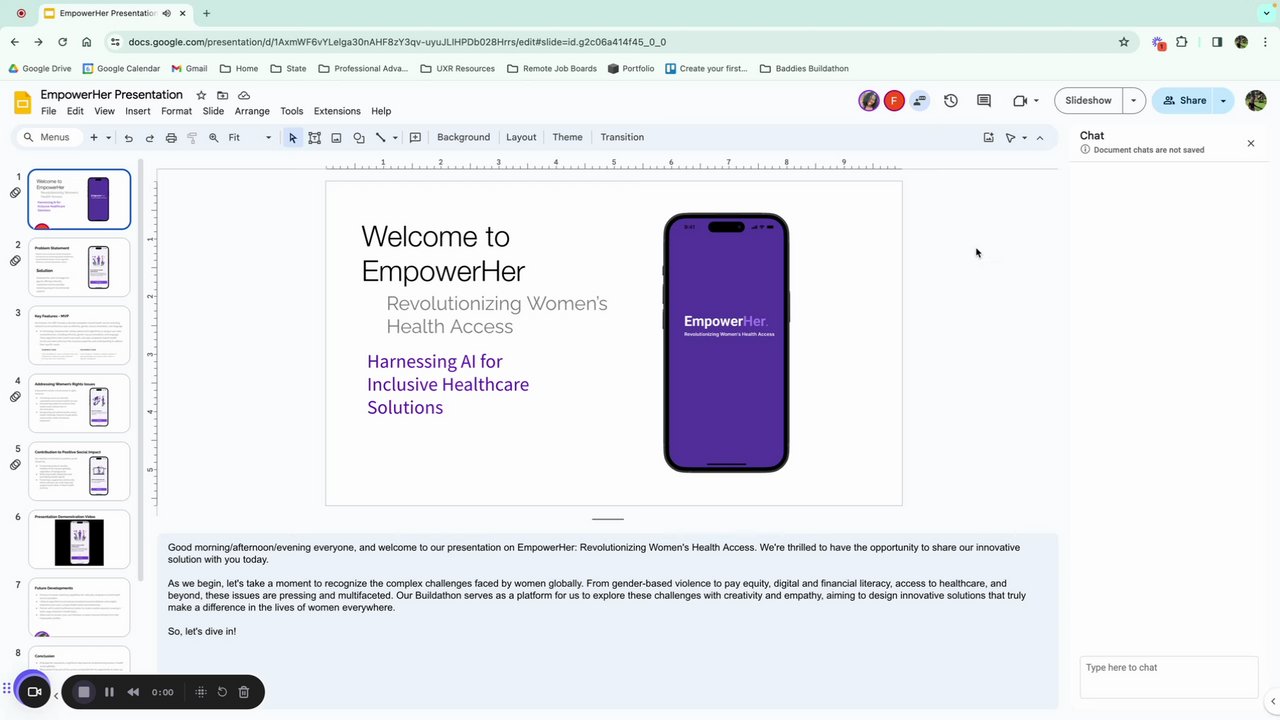Delete the recording with trash icon
The width and height of the screenshot is (1280, 720).
pos(243,692)
